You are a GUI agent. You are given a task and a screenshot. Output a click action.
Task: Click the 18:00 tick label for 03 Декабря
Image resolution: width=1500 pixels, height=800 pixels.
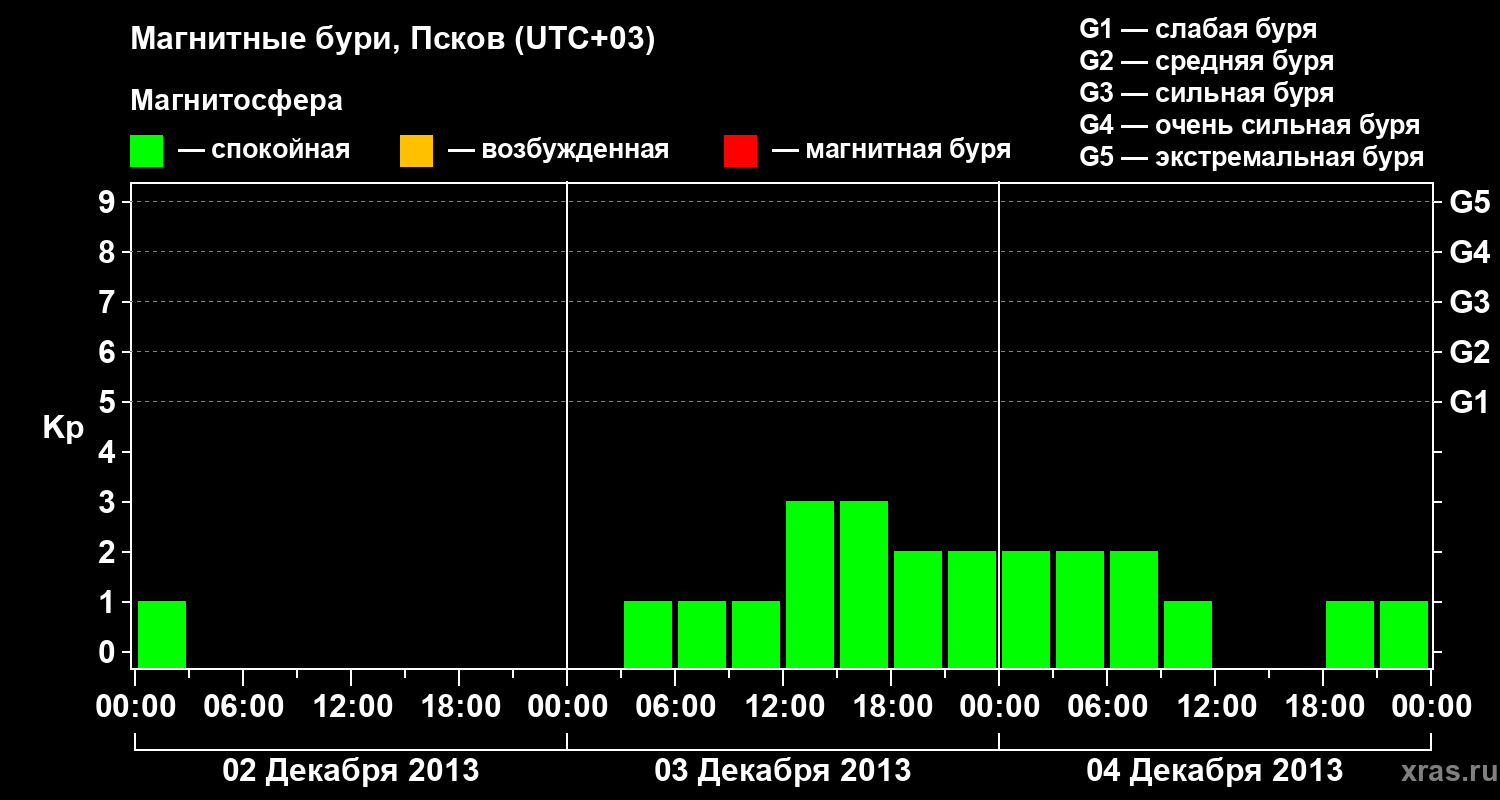tap(891, 706)
